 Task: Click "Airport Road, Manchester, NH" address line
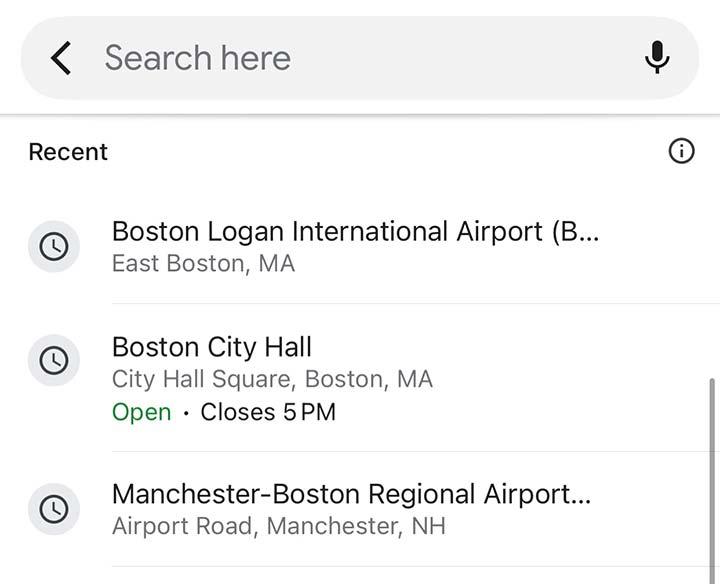click(278, 526)
